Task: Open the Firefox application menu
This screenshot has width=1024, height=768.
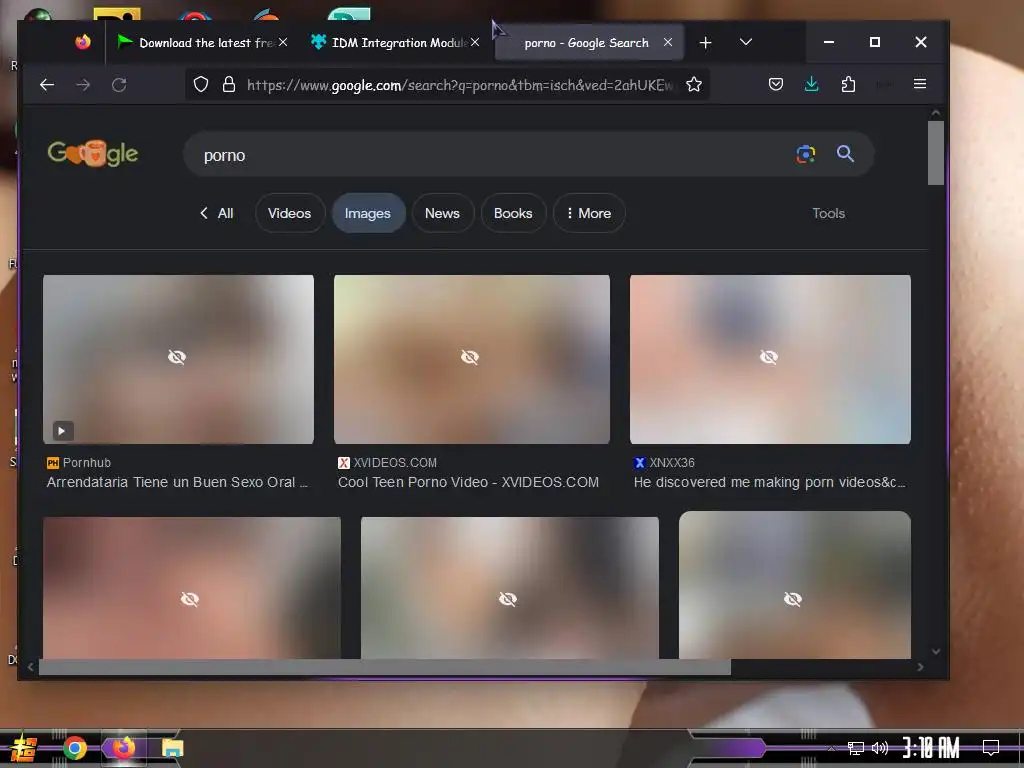Action: pos(920,84)
